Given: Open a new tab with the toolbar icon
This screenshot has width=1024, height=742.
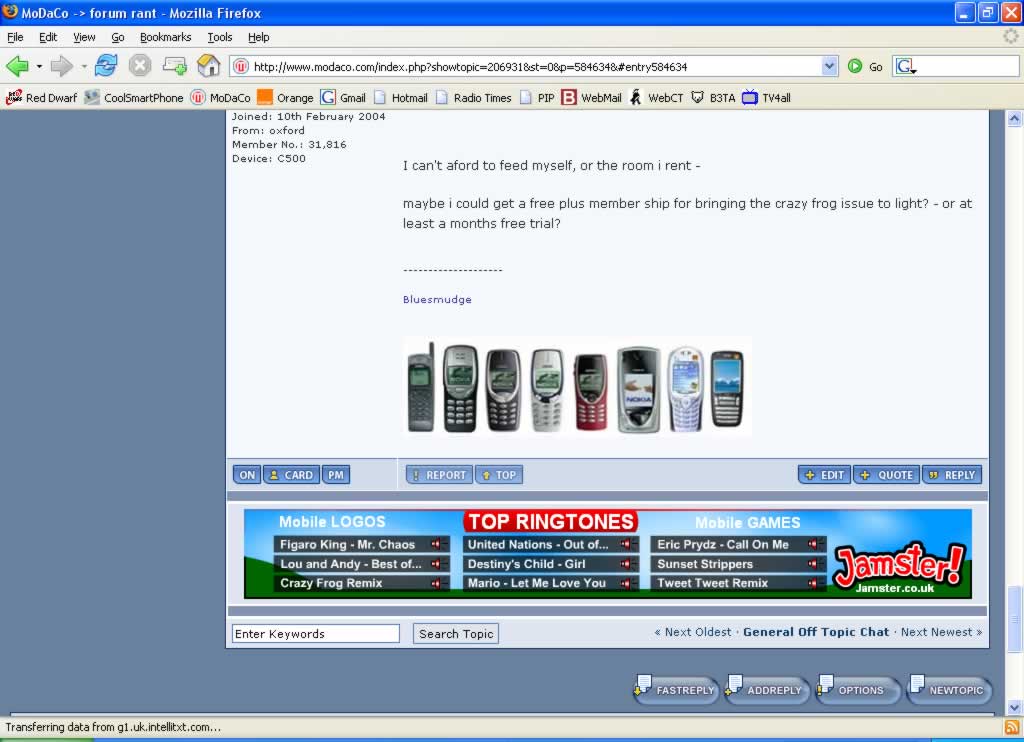Looking at the screenshot, I should tap(174, 66).
